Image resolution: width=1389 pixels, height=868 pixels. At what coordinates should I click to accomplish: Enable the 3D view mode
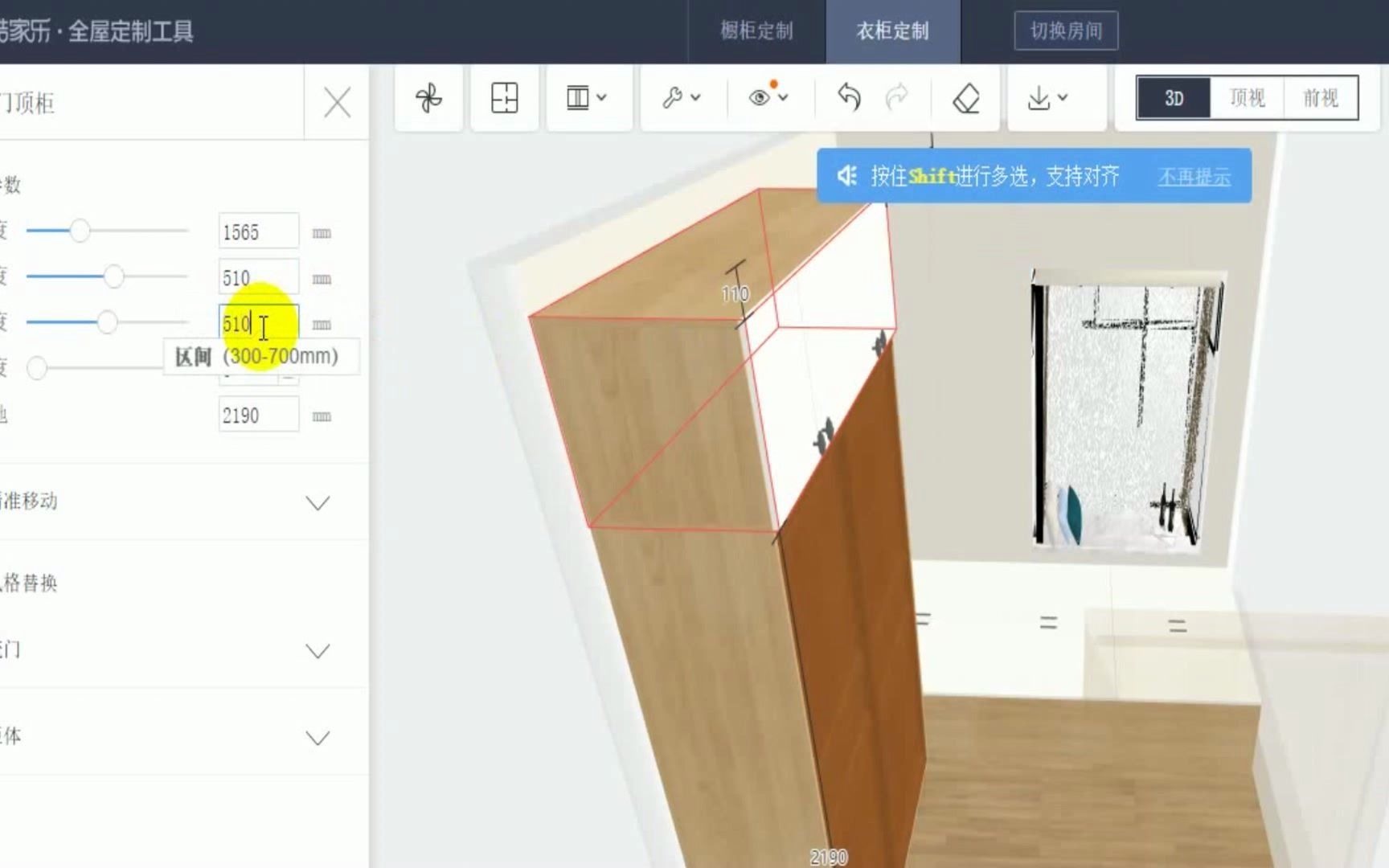coord(1174,97)
